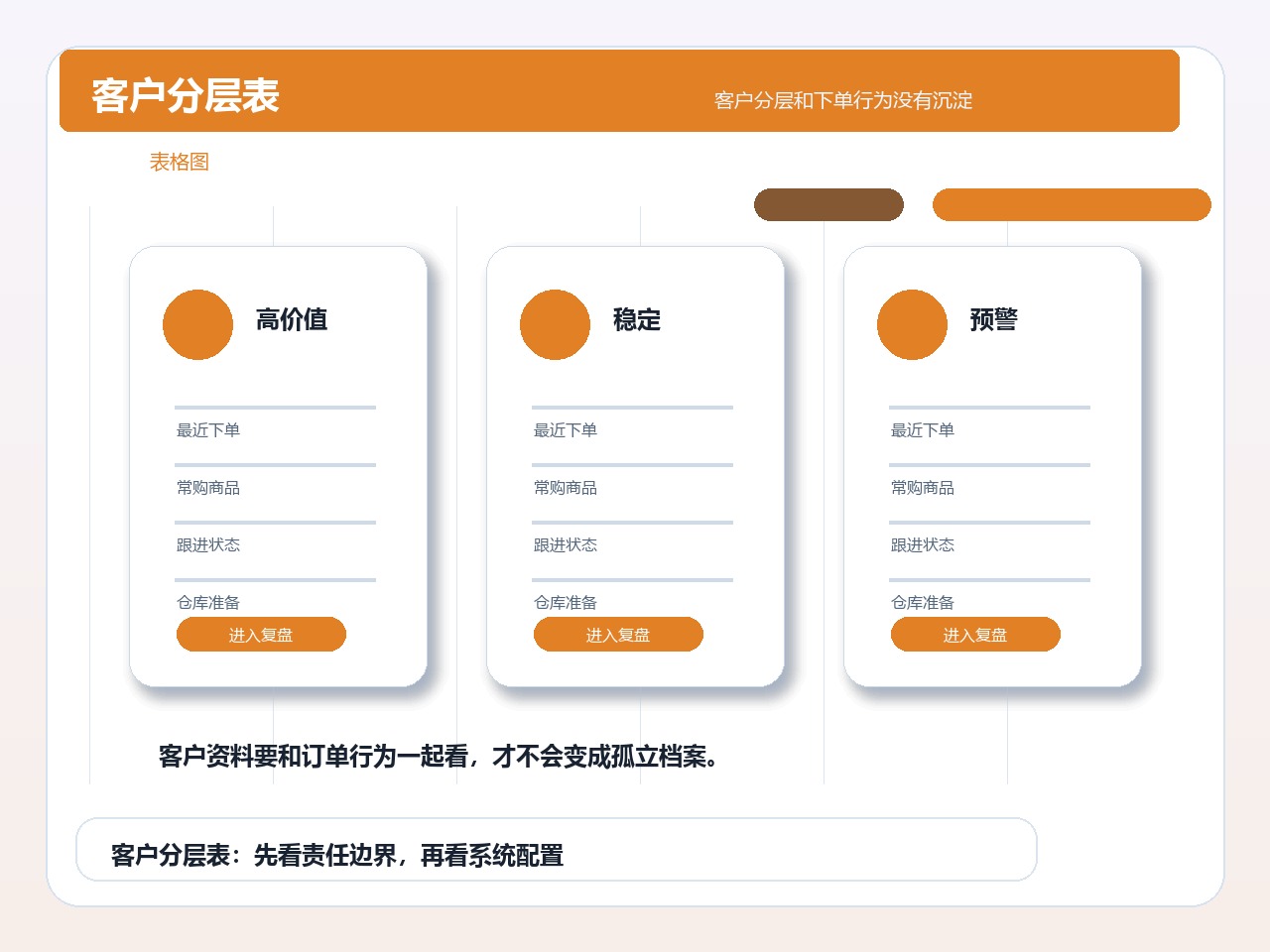Select the 稳定 card title
This screenshot has height=952, width=1270.
point(637,319)
